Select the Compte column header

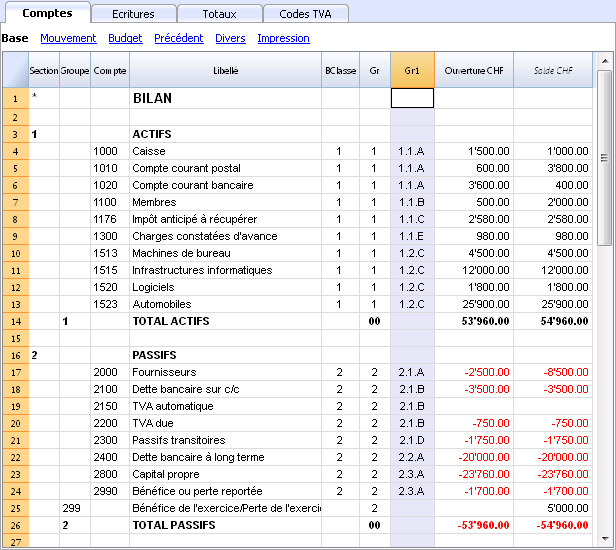[110, 70]
